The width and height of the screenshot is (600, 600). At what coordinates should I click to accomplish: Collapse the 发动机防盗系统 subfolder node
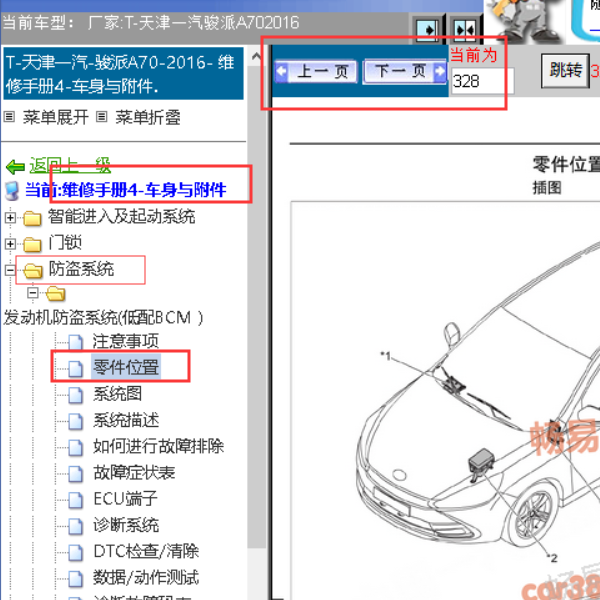33,293
